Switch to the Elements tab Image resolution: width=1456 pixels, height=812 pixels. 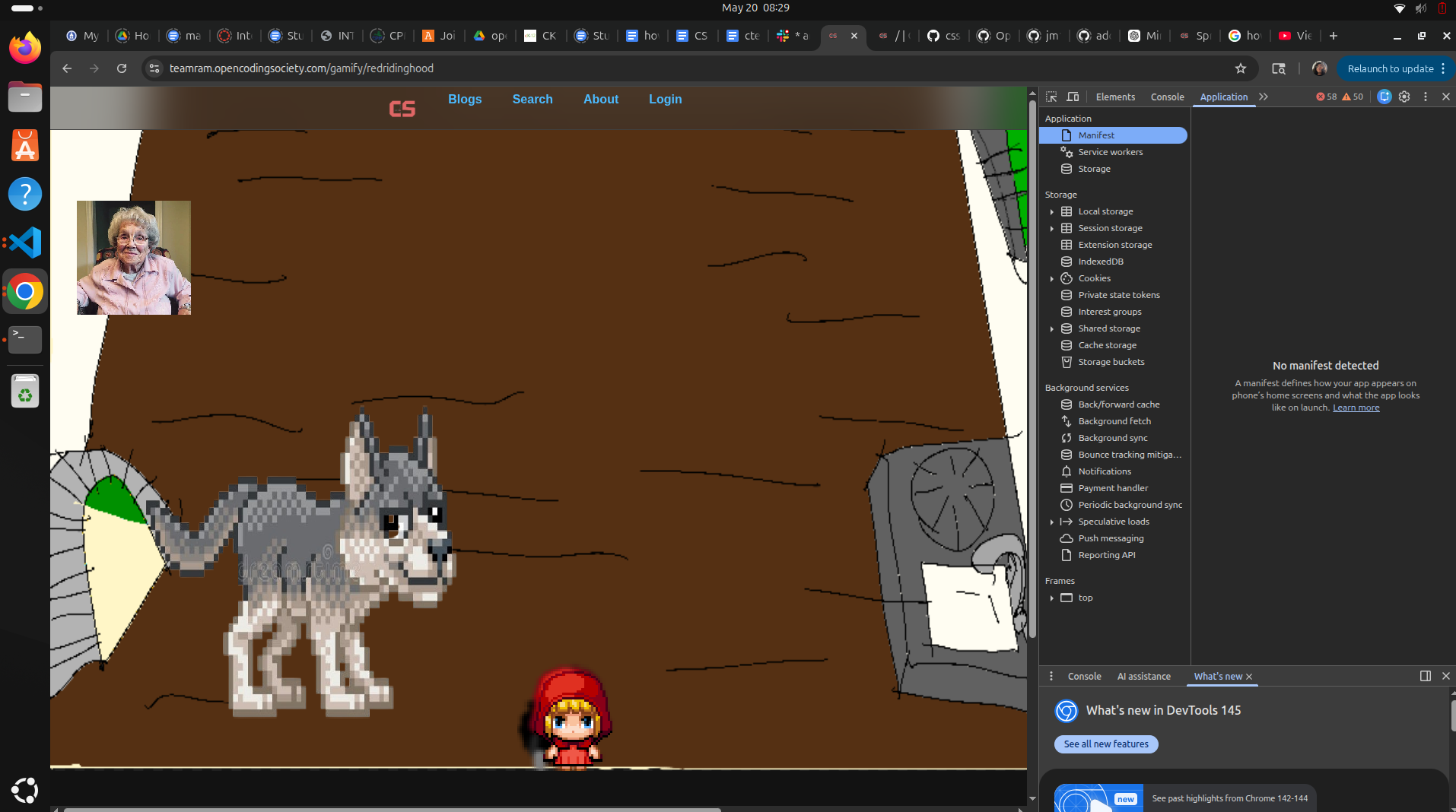(x=1115, y=97)
